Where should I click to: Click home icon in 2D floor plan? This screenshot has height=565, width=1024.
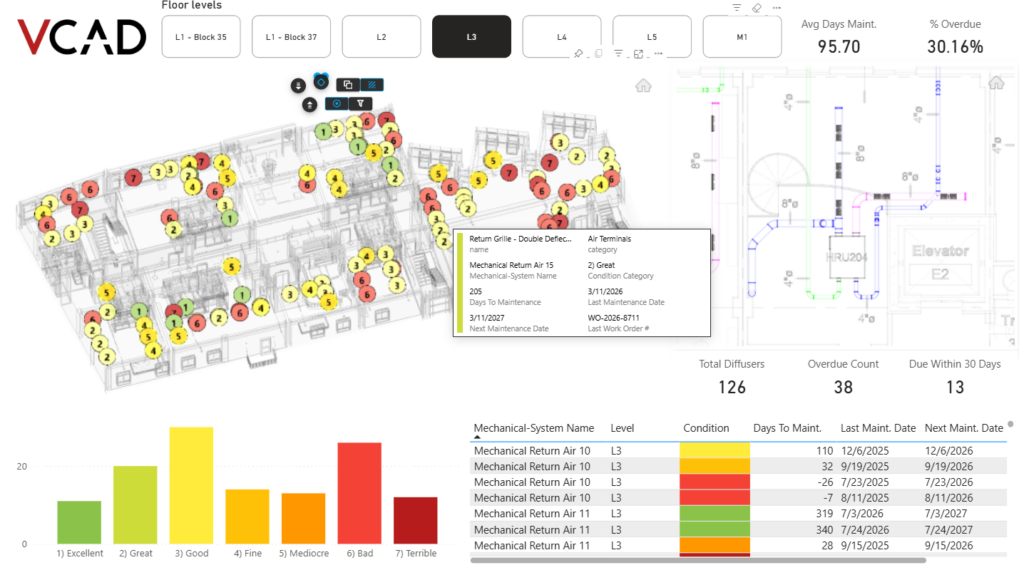(996, 82)
